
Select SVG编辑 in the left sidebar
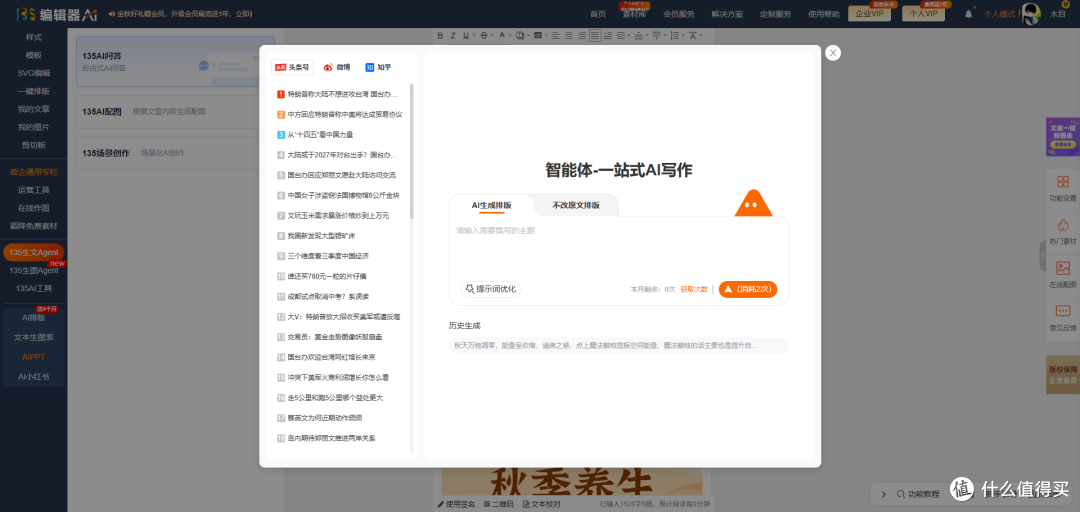coord(33,72)
